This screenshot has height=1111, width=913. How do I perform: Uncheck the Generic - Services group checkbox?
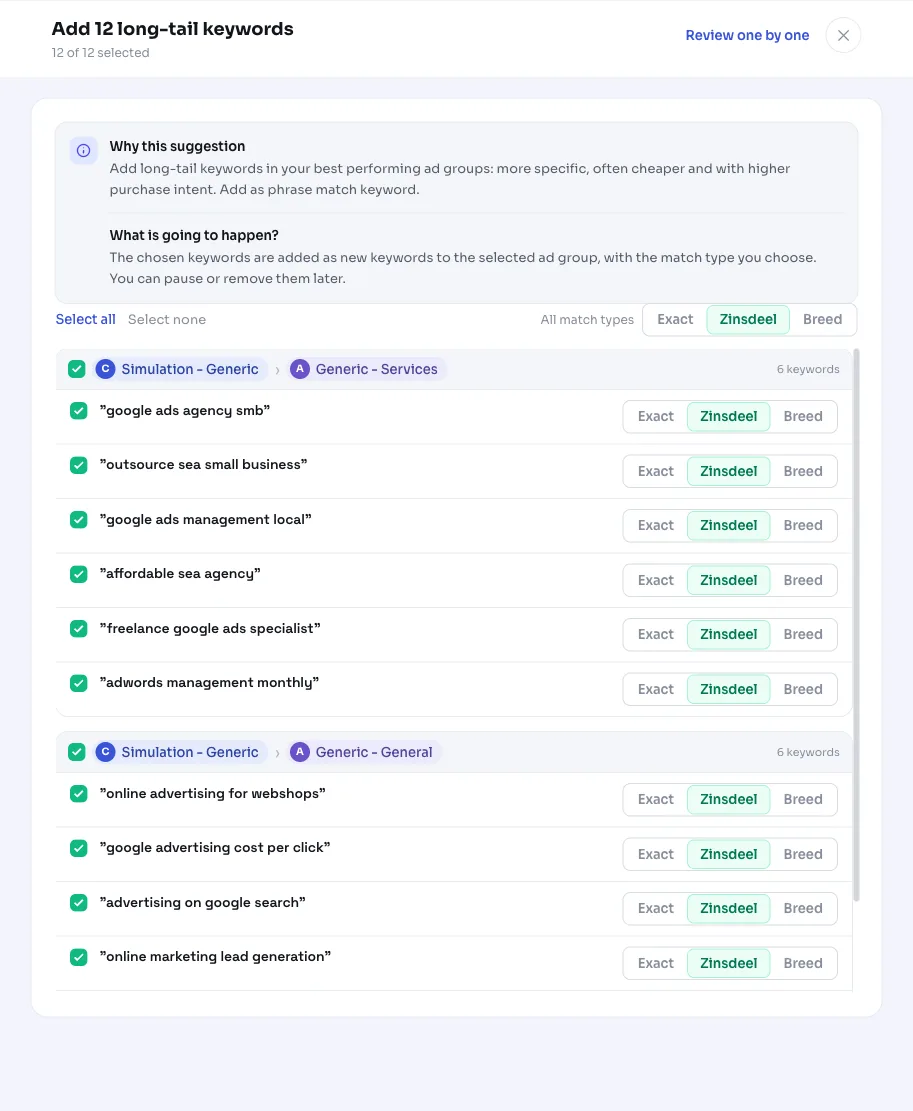click(76, 369)
